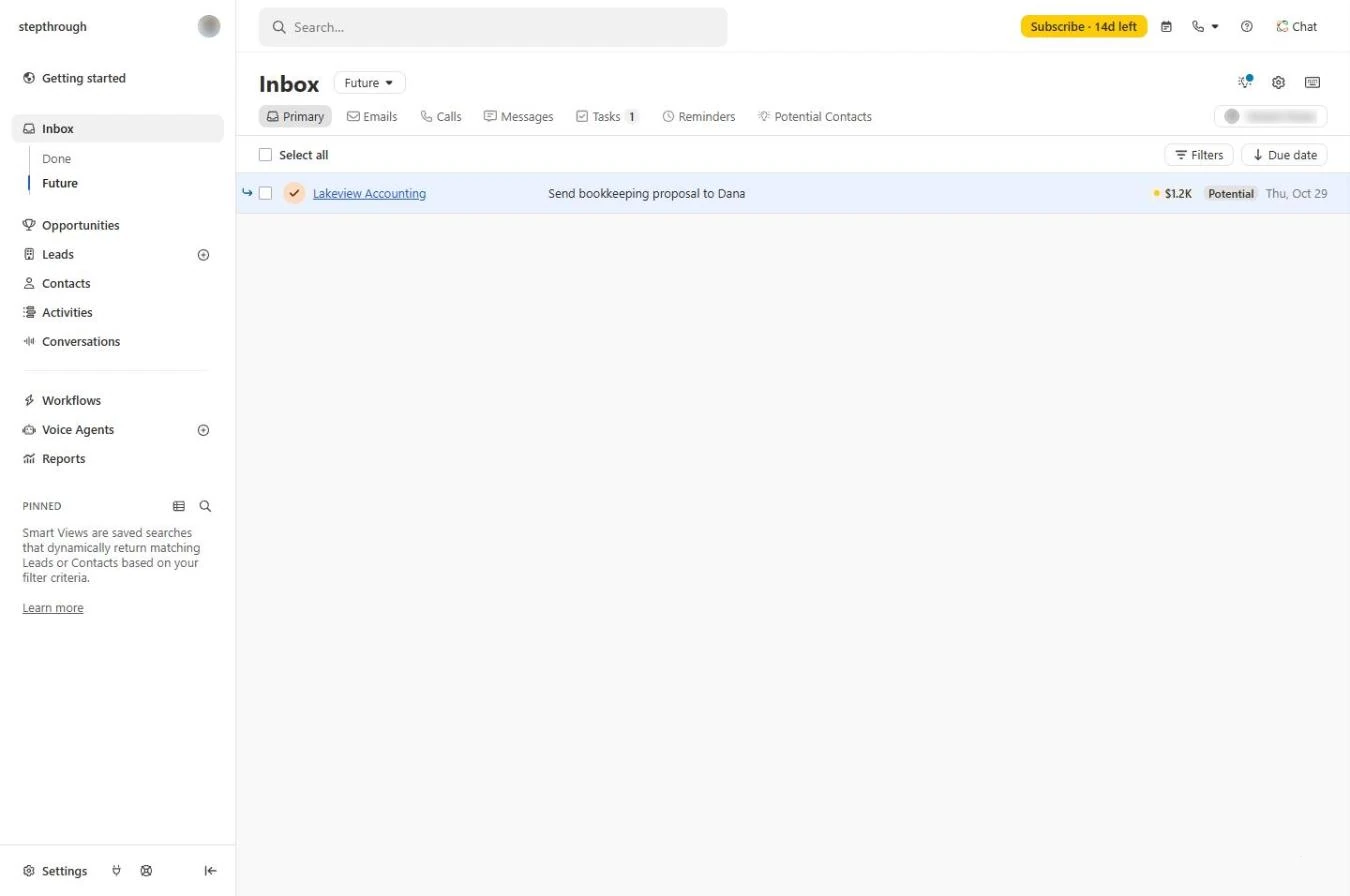Open Settings in the sidebar footer

[x=55, y=871]
